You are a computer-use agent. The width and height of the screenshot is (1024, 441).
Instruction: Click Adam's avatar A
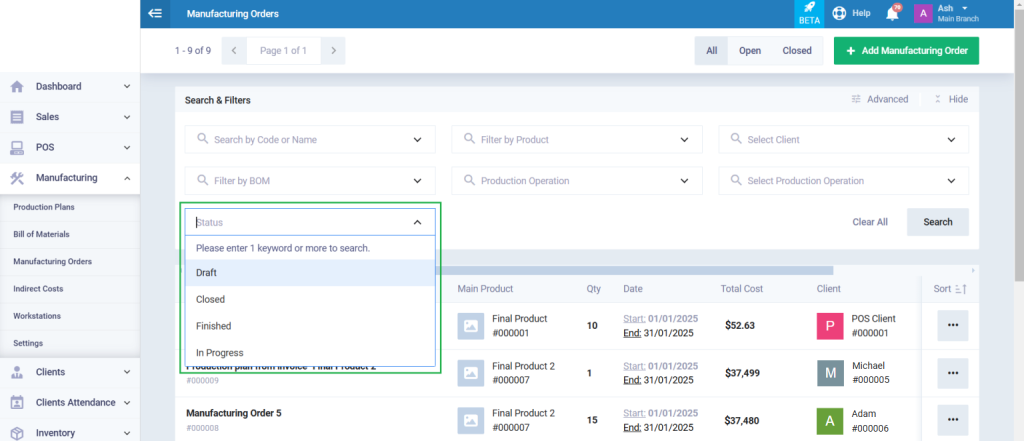coord(830,421)
